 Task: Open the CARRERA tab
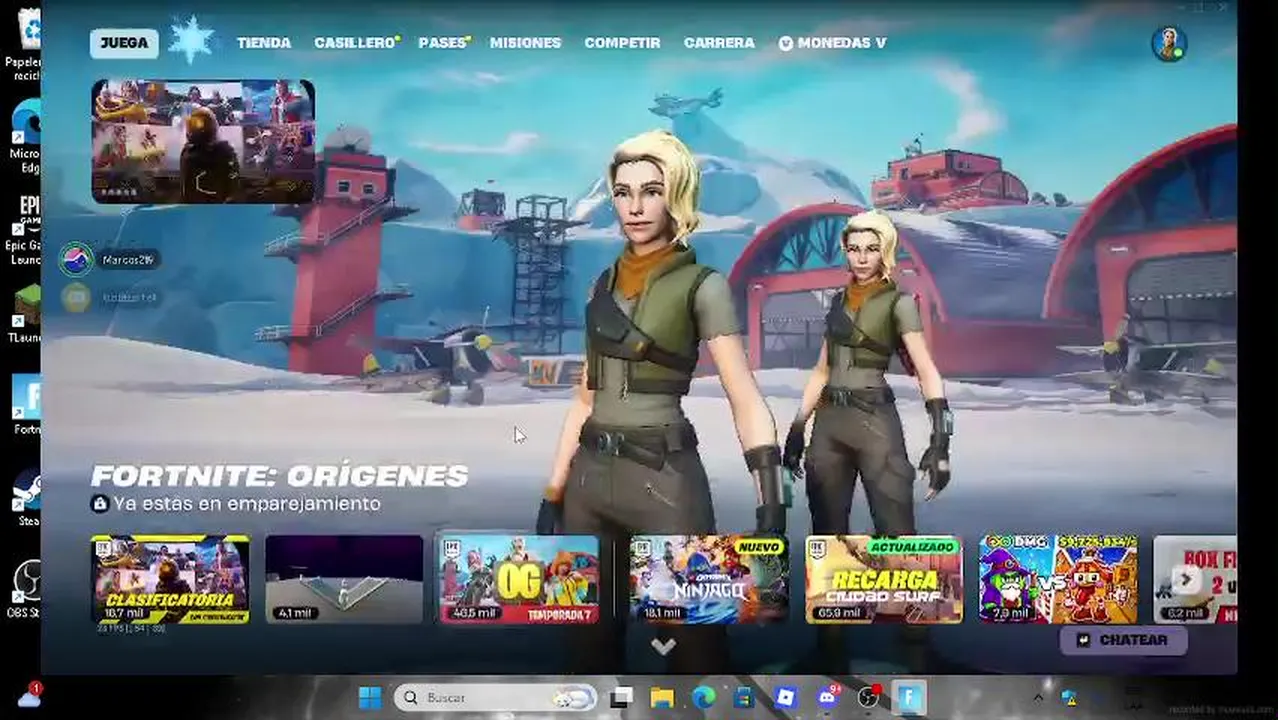[x=719, y=43]
